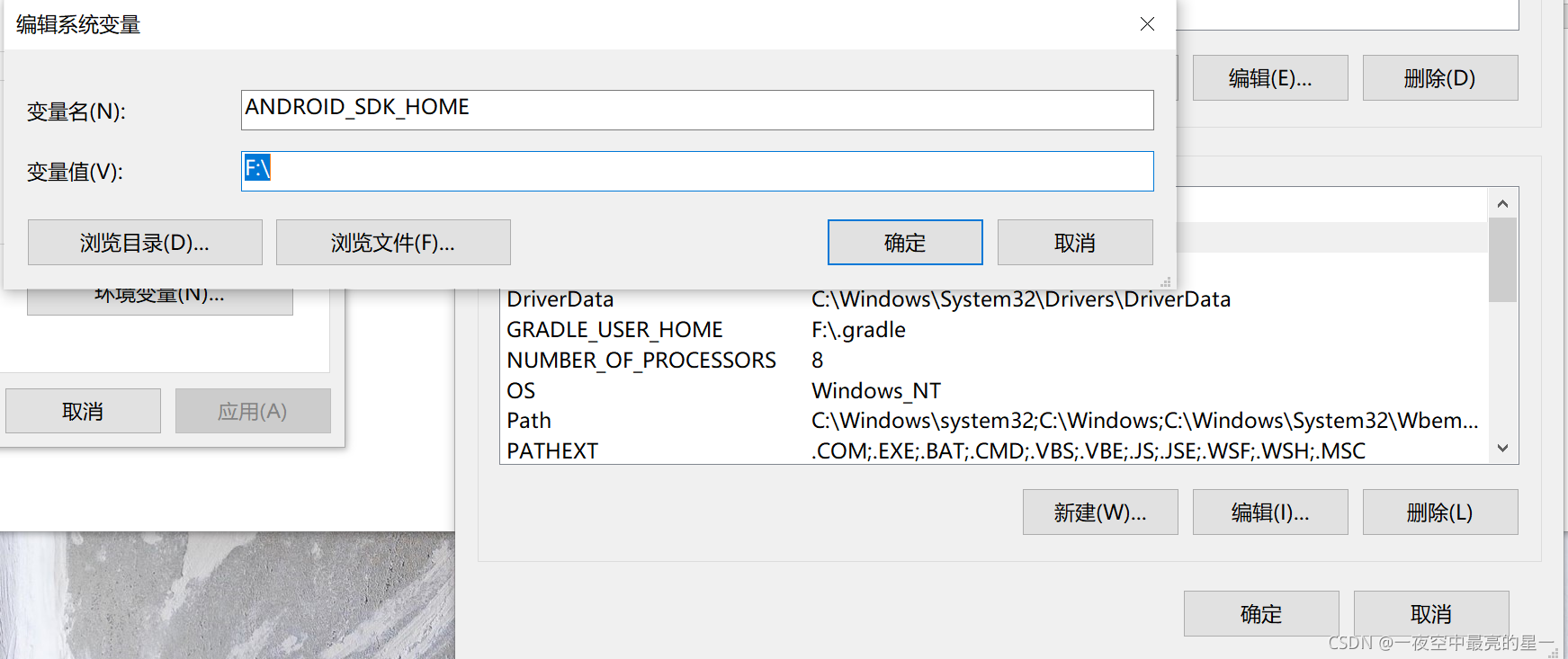Open 浏览文件(F)... button
The height and width of the screenshot is (659, 1568).
point(393,243)
